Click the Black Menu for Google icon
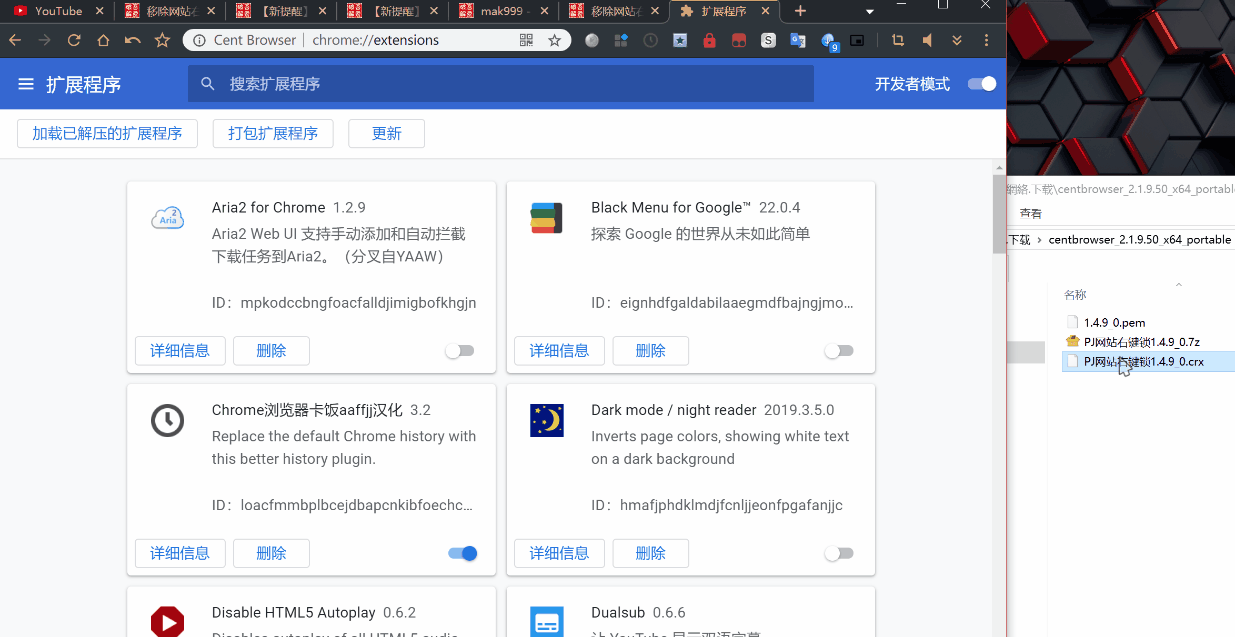1235x637 pixels. 546,218
